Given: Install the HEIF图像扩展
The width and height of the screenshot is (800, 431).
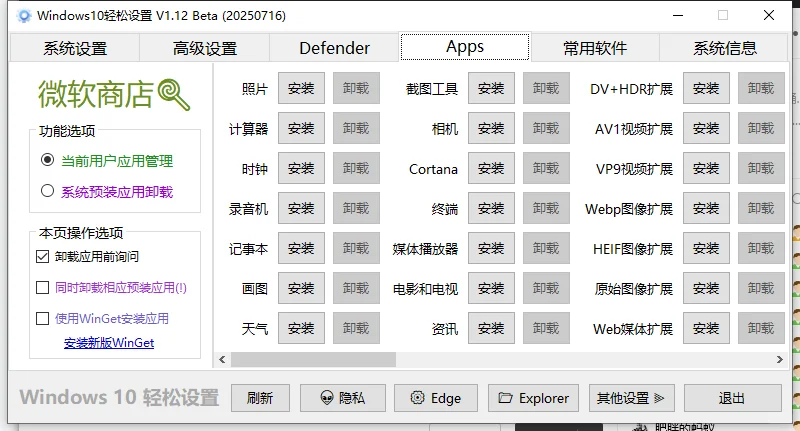Looking at the screenshot, I should pos(706,248).
